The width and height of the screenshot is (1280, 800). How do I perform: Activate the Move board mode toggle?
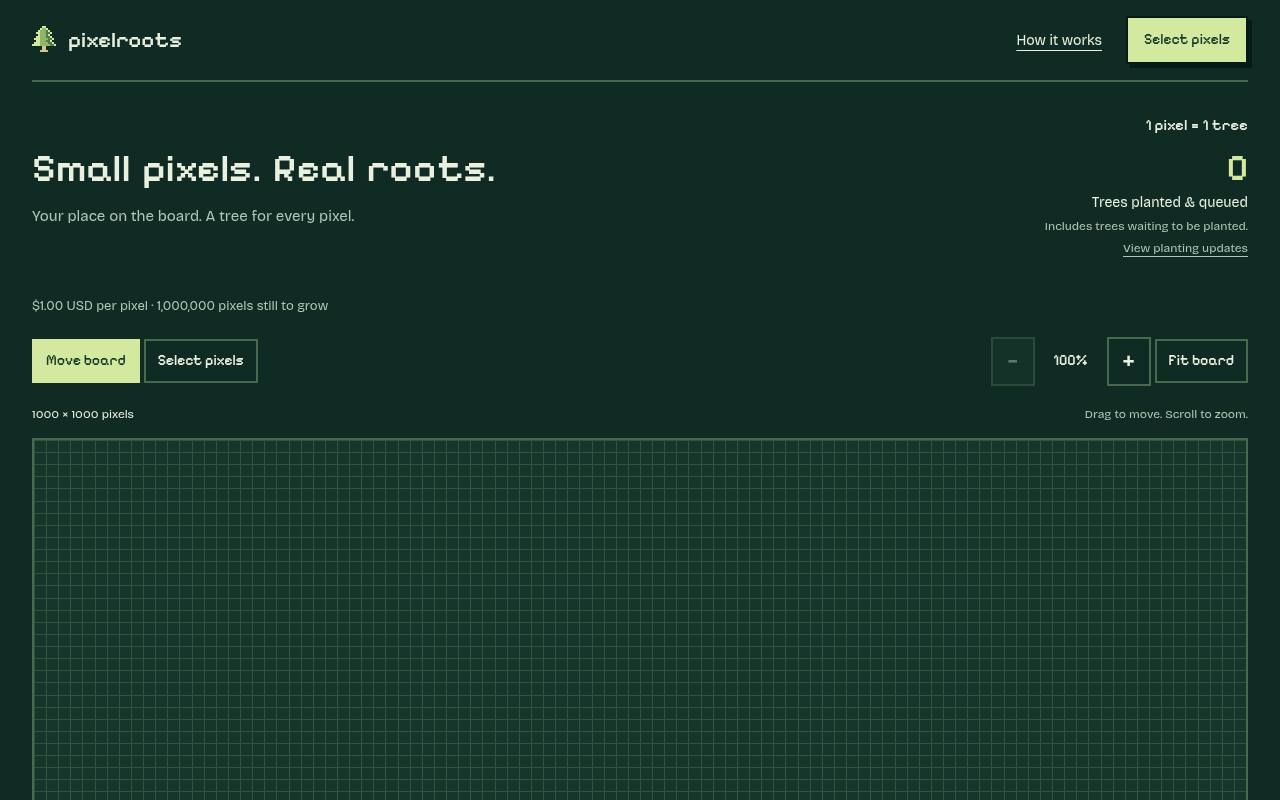[86, 361]
